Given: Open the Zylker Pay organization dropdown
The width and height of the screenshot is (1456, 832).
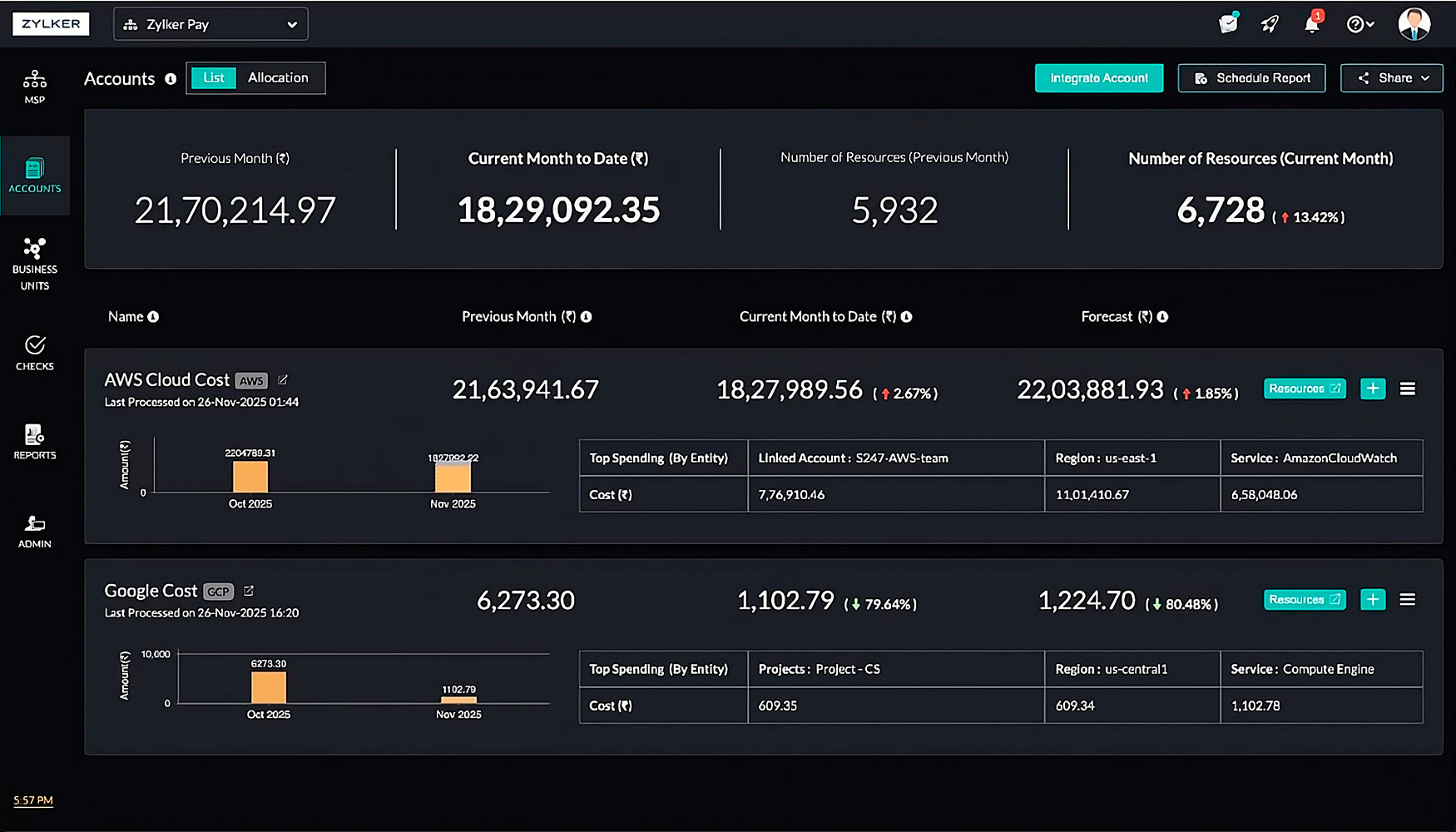Looking at the screenshot, I should pyautogui.click(x=210, y=24).
